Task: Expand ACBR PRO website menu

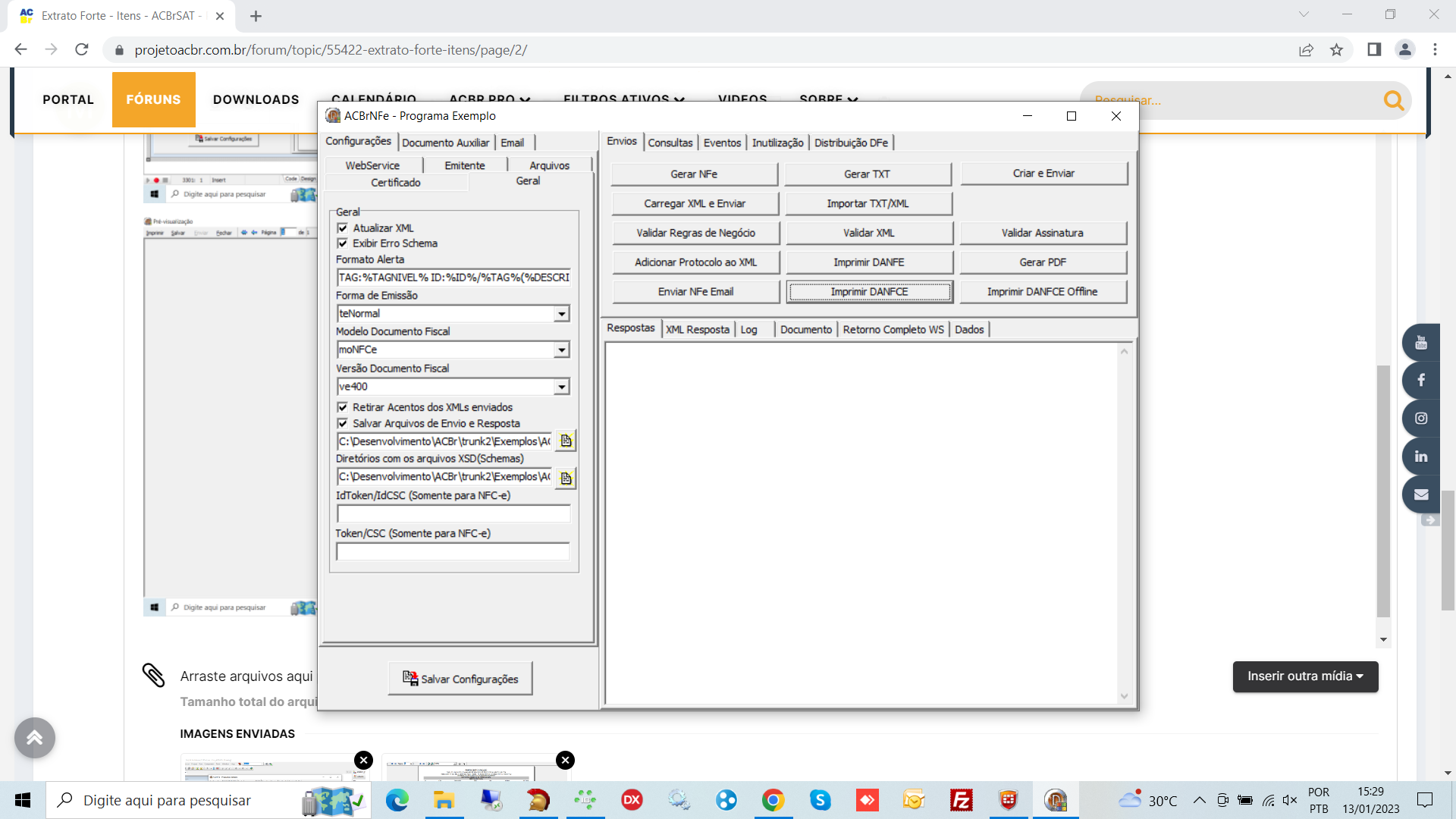Action: tap(489, 99)
